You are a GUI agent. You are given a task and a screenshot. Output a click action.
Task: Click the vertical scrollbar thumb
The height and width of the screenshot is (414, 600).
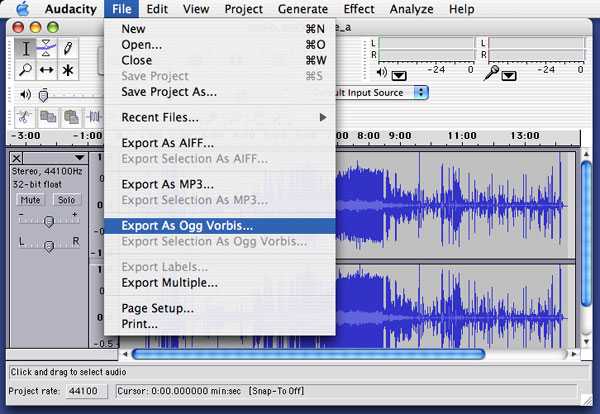click(586, 233)
